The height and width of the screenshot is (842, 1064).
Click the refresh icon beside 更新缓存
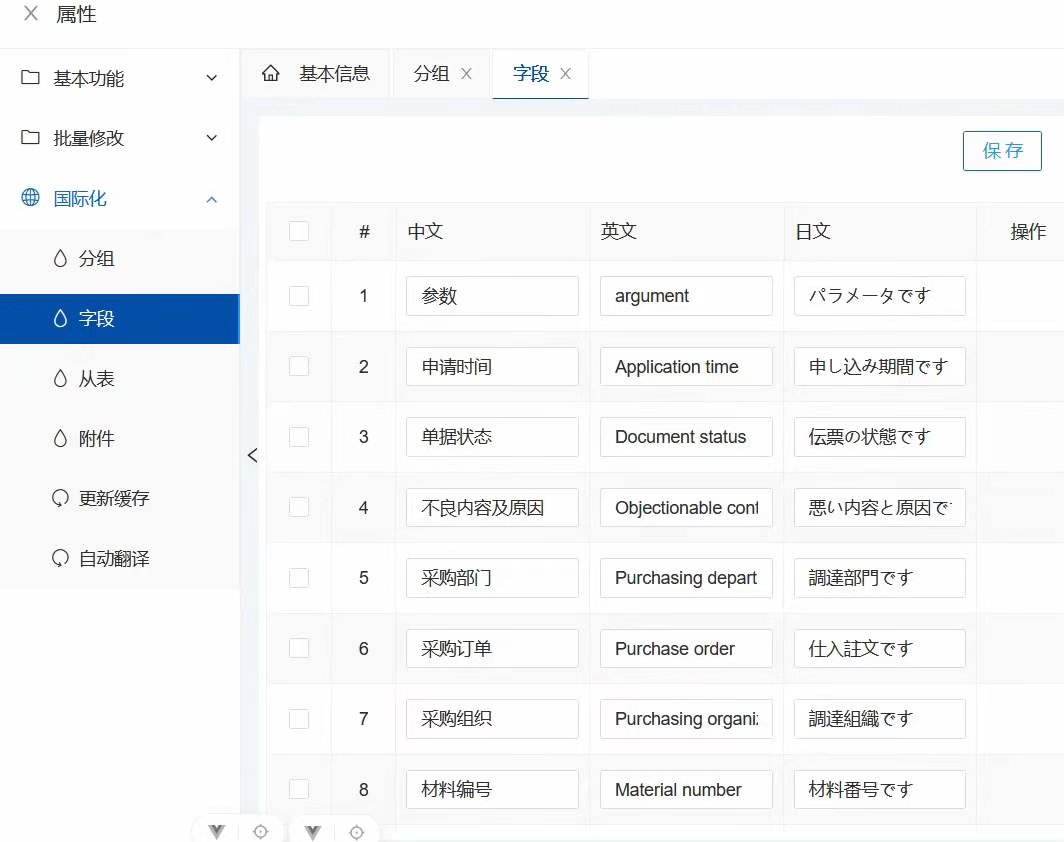60,498
